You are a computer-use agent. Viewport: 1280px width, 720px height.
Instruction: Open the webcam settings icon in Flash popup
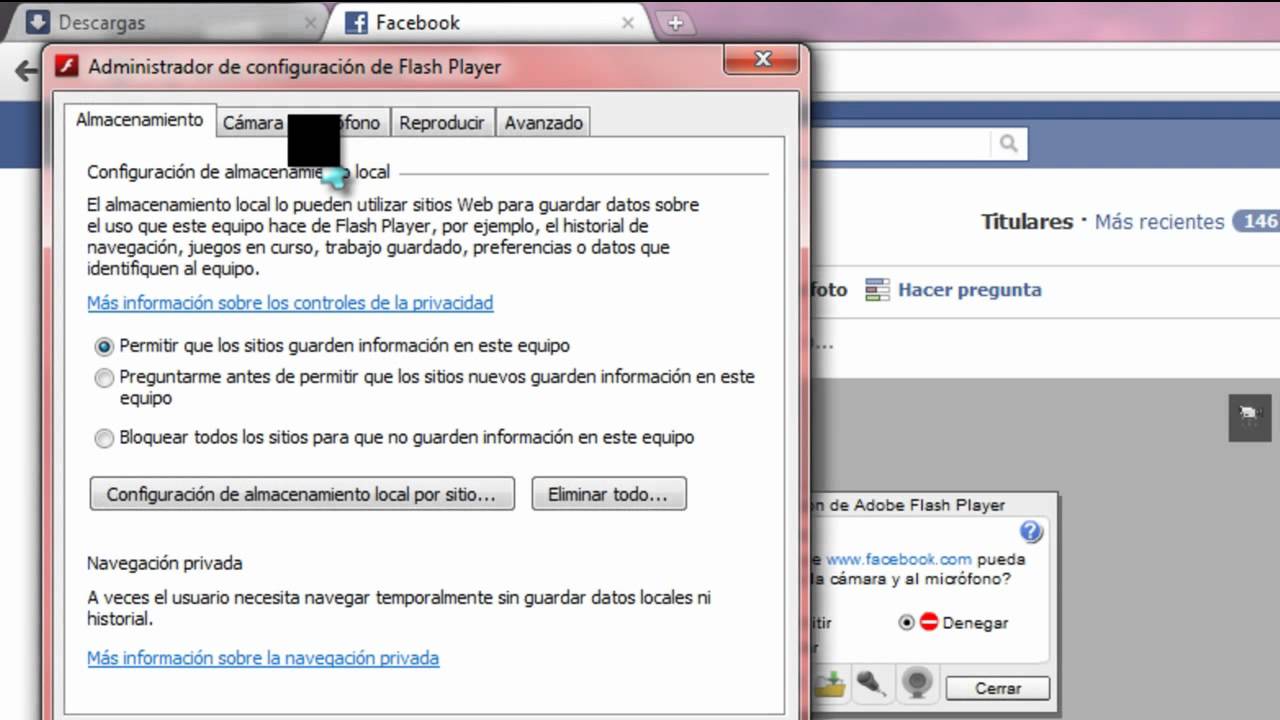916,684
